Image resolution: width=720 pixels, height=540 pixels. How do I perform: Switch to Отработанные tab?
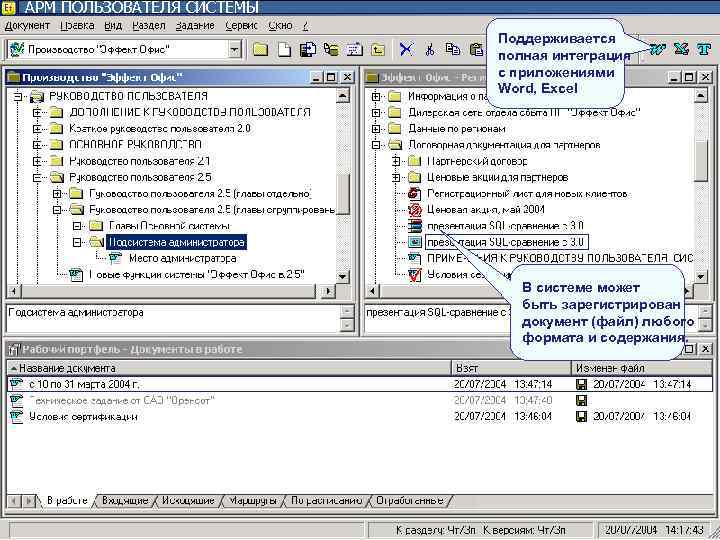click(410, 501)
